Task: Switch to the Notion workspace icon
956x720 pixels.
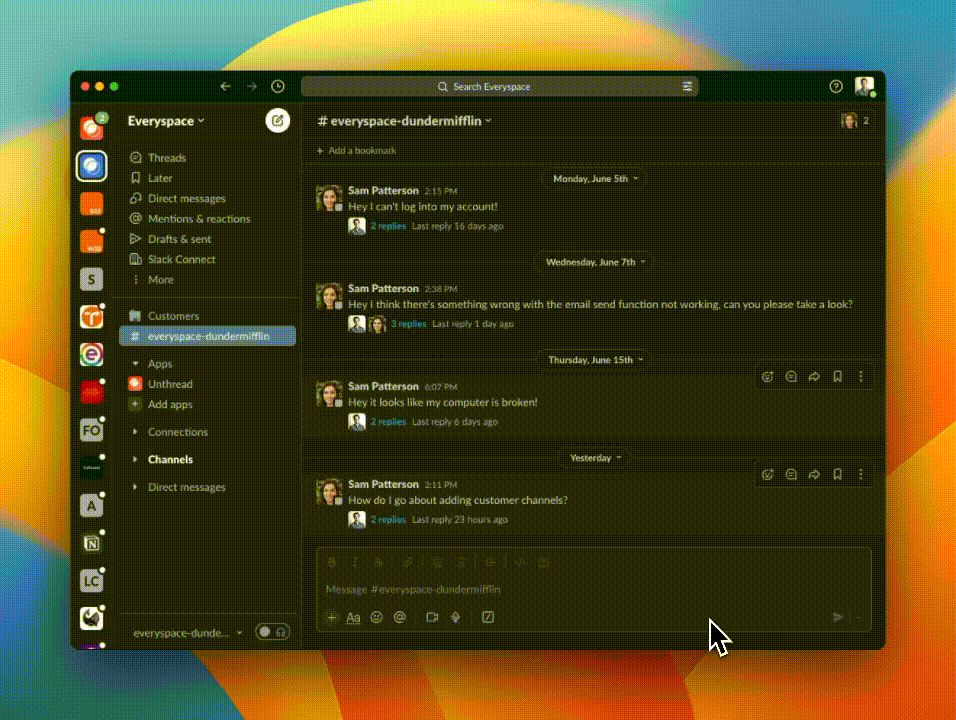Action: point(91,543)
